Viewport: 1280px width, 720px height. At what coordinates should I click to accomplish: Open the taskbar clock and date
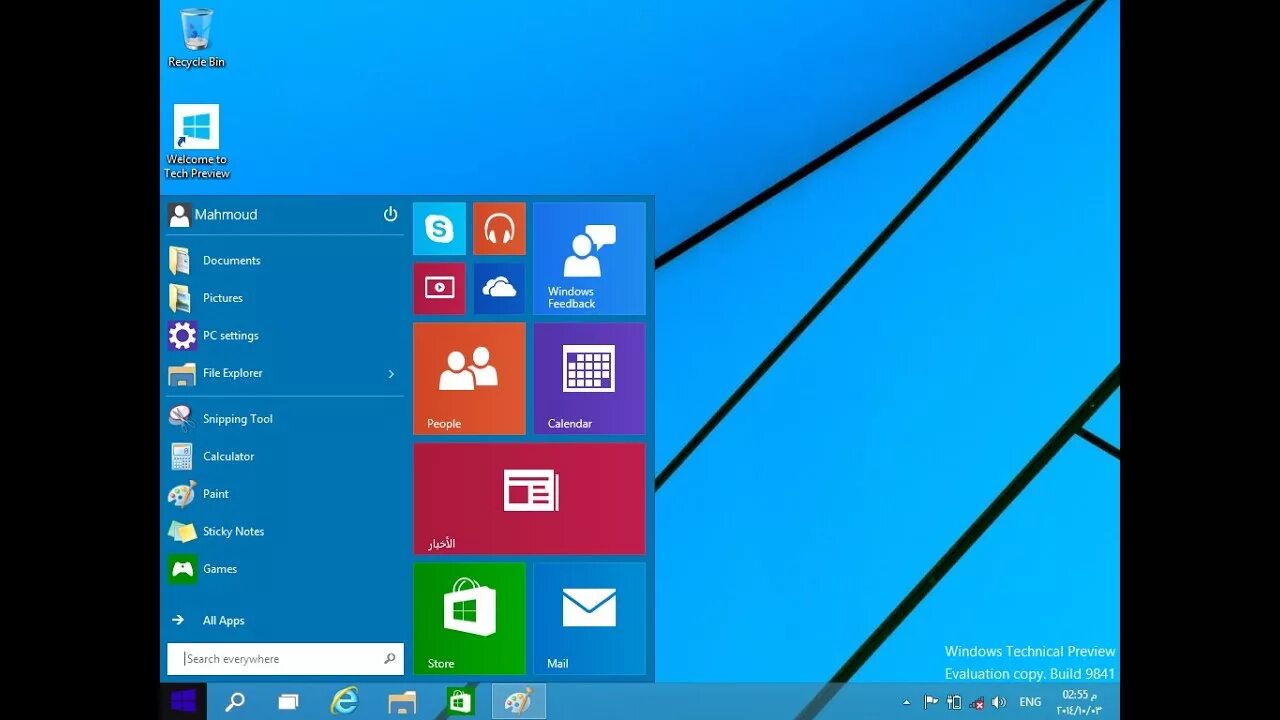pos(1079,702)
